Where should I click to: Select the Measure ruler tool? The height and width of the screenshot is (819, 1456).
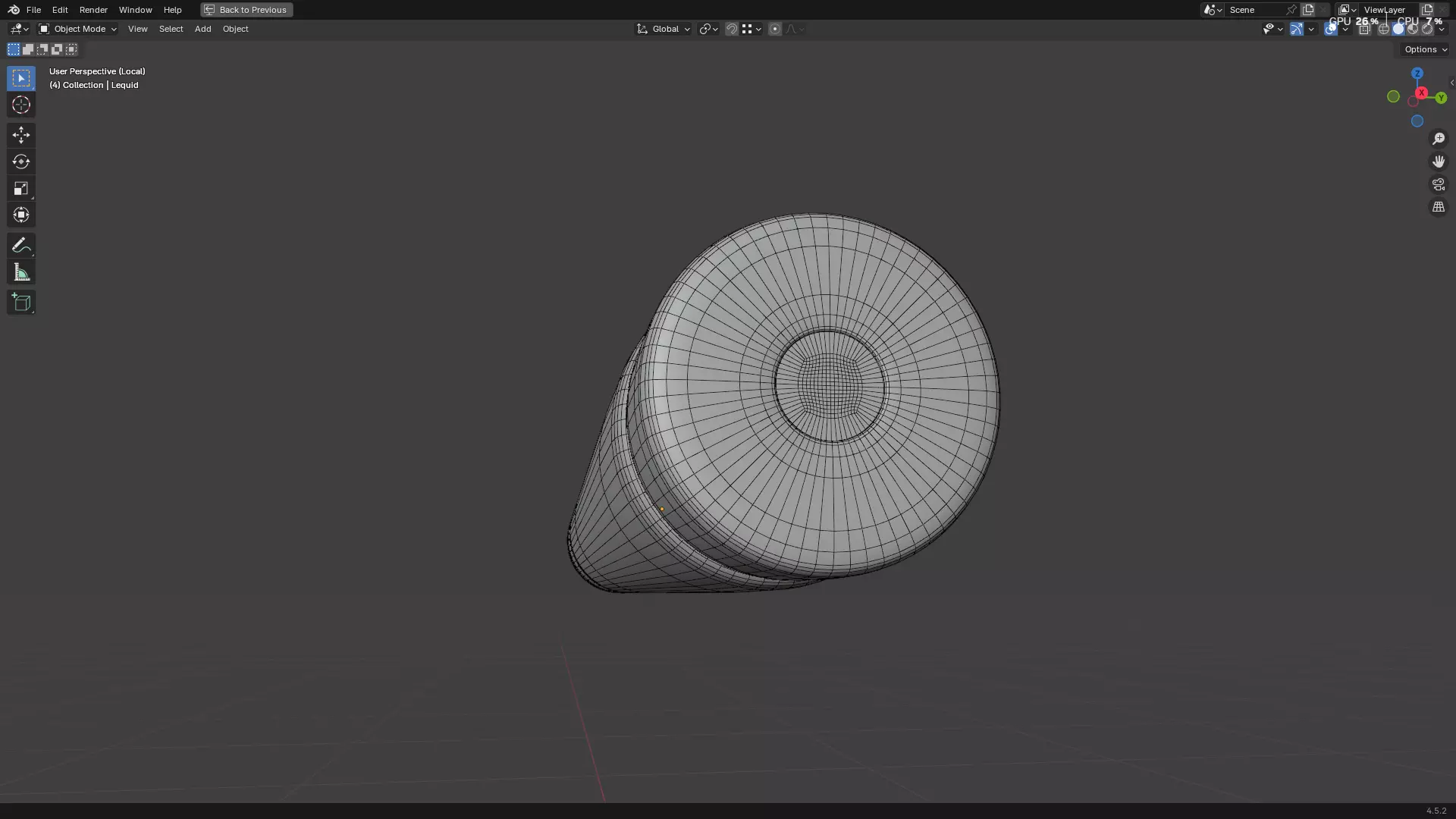pyautogui.click(x=21, y=272)
